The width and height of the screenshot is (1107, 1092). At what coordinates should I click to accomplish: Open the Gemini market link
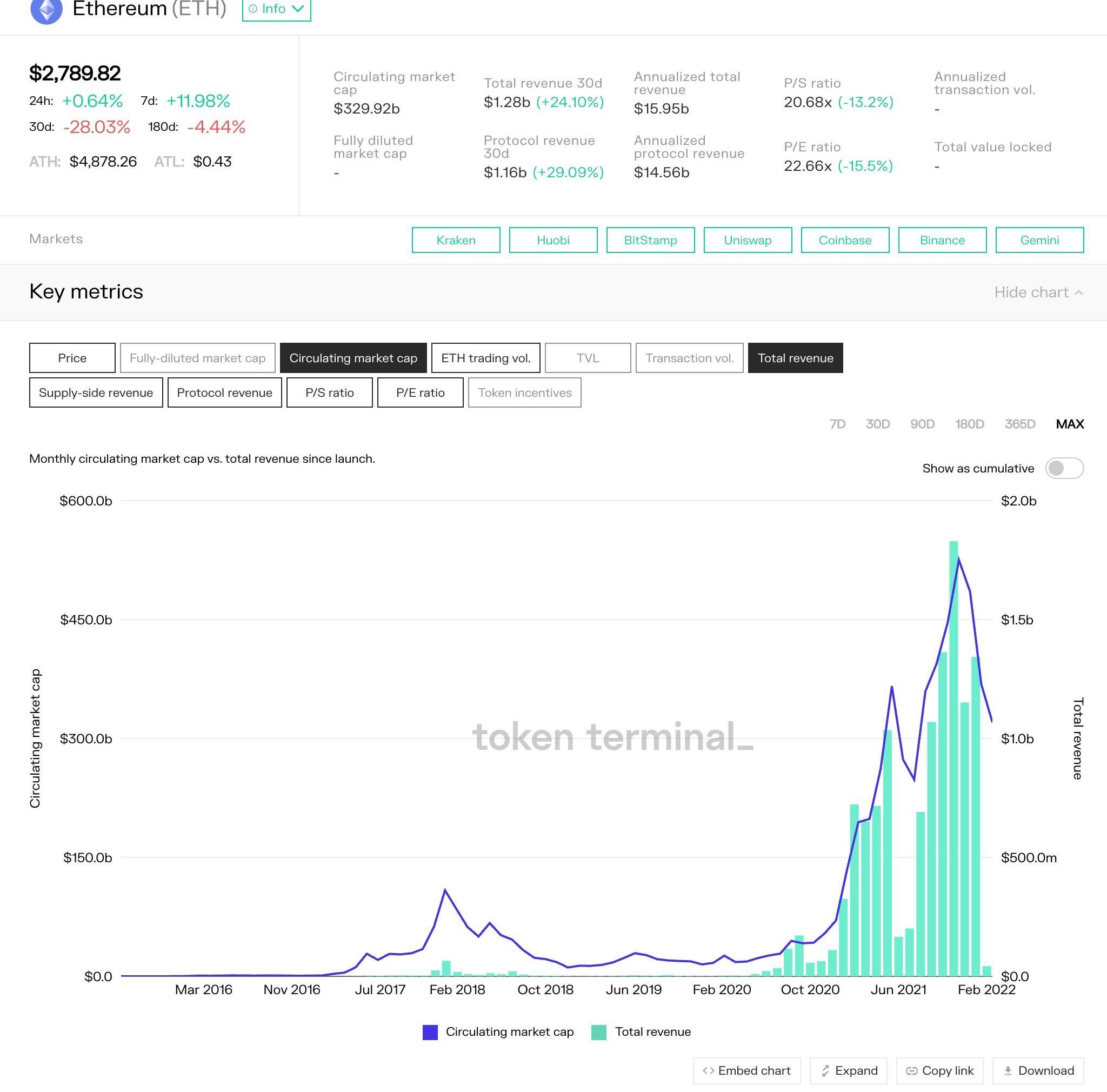coord(1039,240)
